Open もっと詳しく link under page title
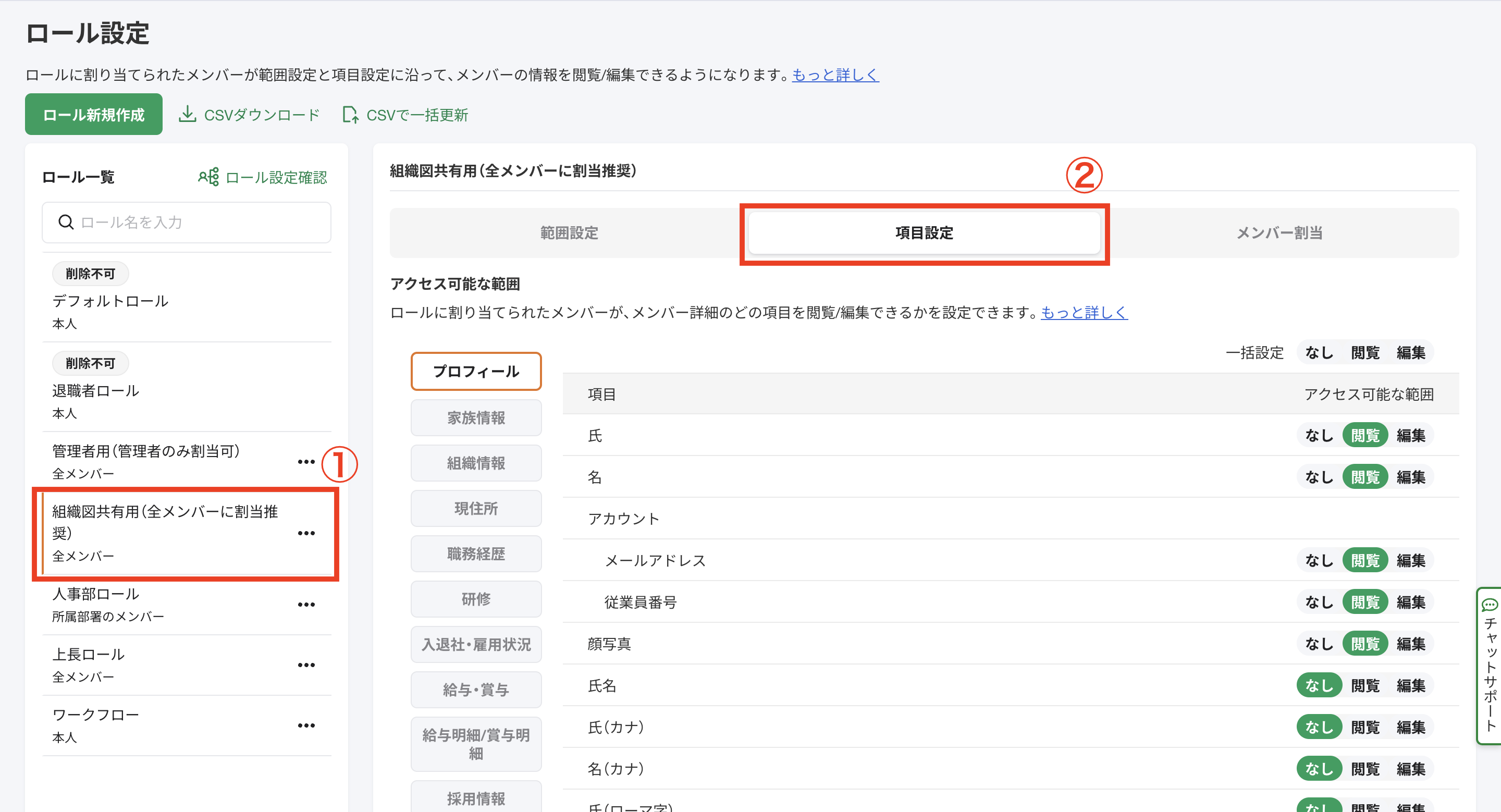Image resolution: width=1501 pixels, height=812 pixels. [x=835, y=75]
